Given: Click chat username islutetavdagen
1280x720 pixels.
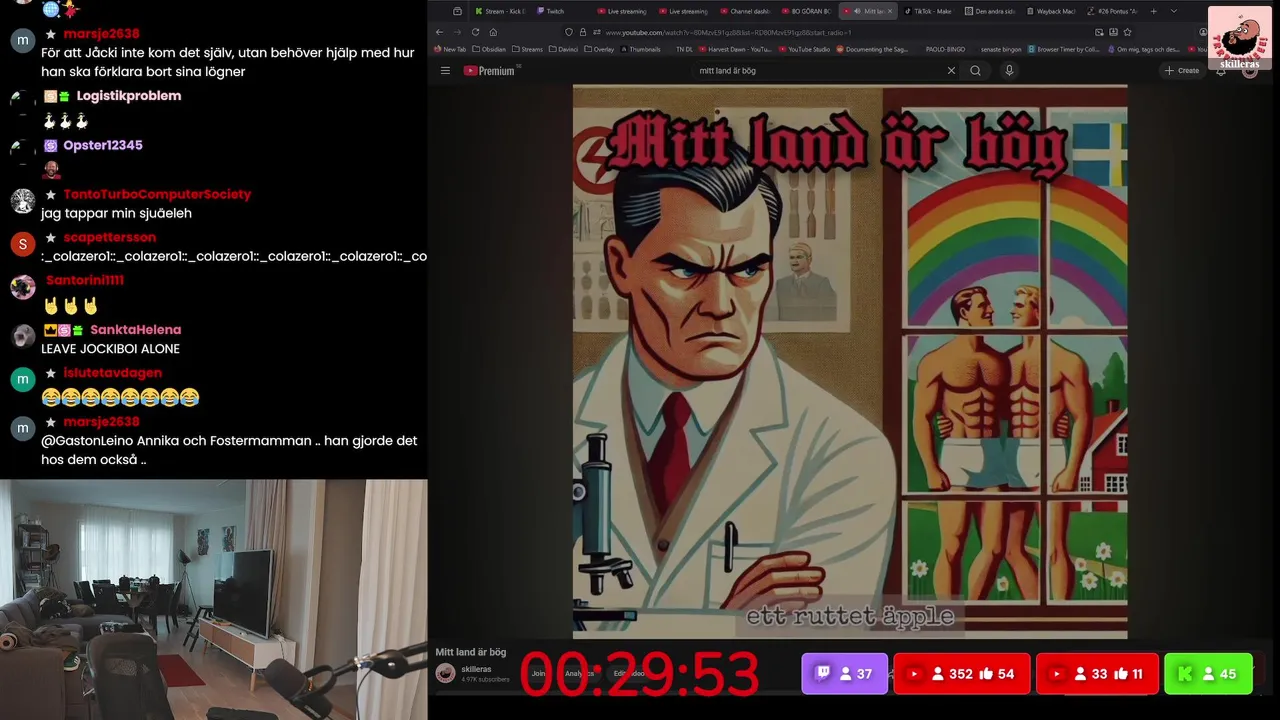Looking at the screenshot, I should pyautogui.click(x=112, y=373).
